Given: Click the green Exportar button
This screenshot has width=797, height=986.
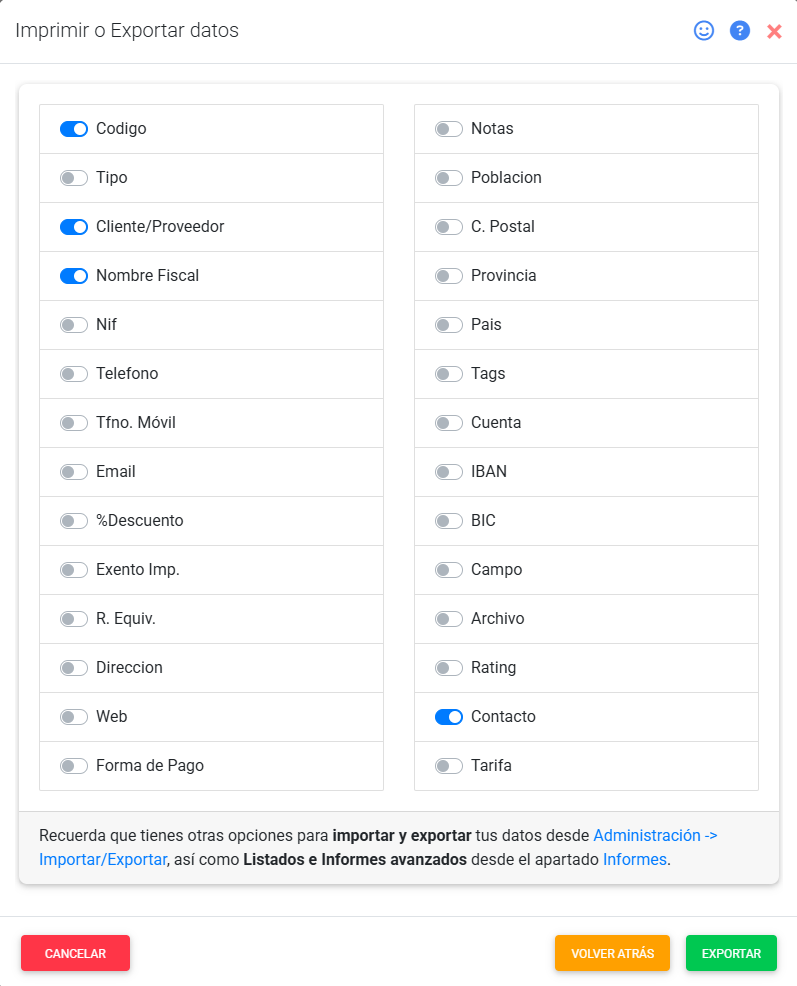Looking at the screenshot, I should pos(731,953).
